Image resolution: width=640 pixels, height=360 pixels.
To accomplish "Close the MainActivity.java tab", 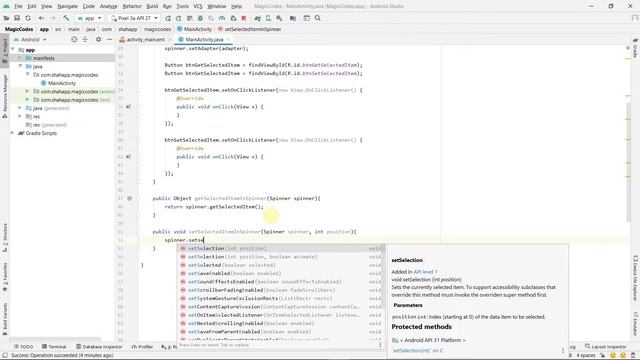I will tap(228, 40).
